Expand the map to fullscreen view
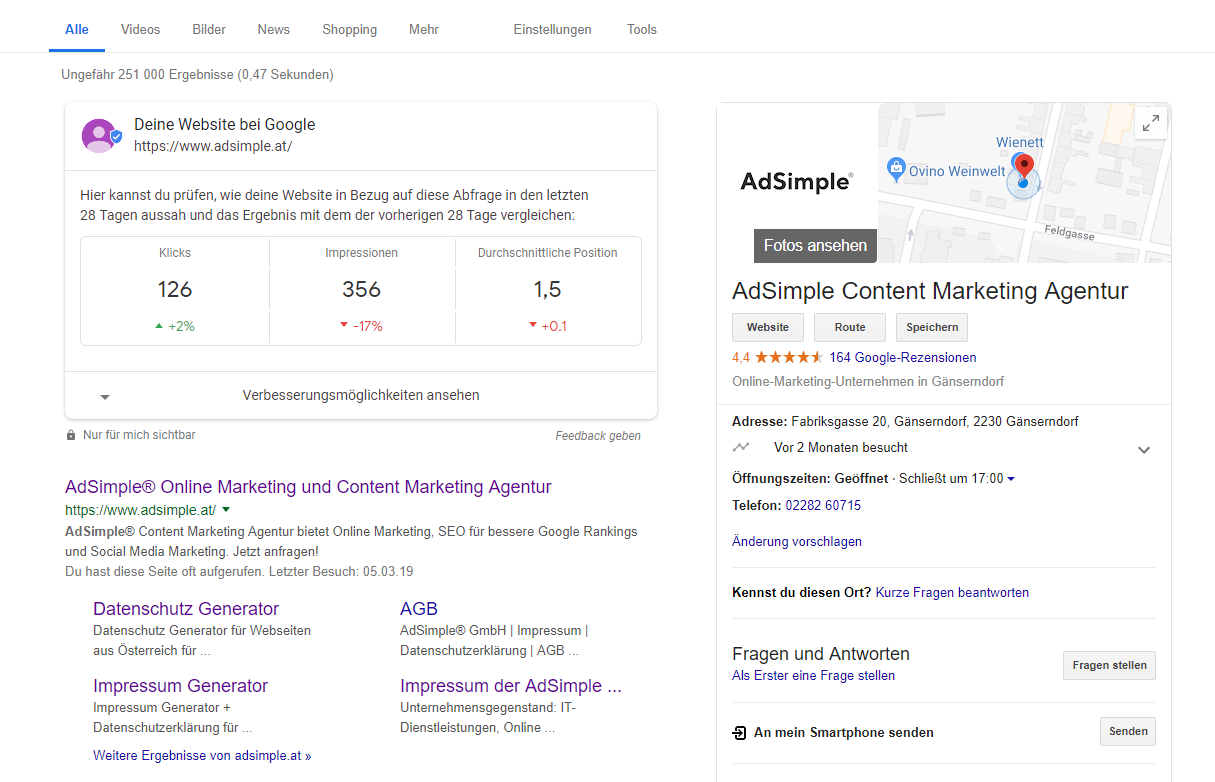 tap(1150, 122)
